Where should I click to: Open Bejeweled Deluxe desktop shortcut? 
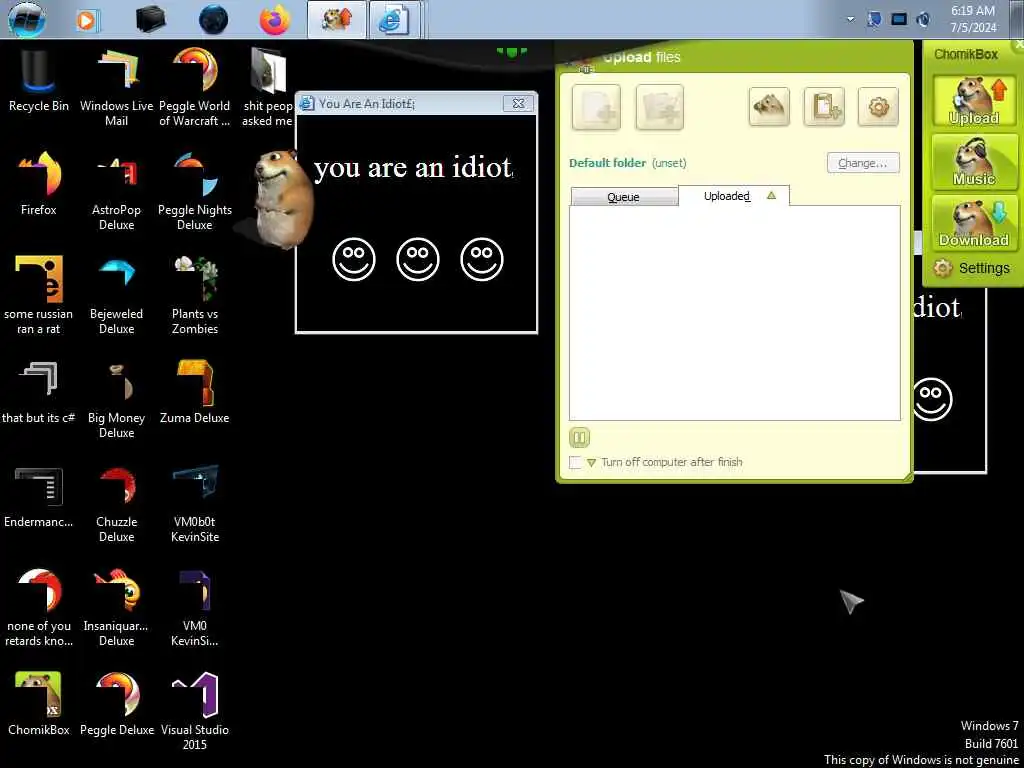pyautogui.click(x=116, y=295)
